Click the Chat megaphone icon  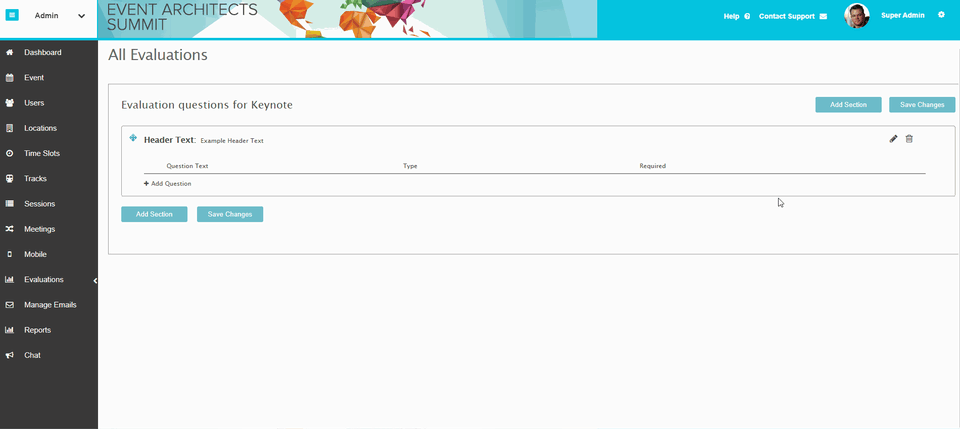9,355
